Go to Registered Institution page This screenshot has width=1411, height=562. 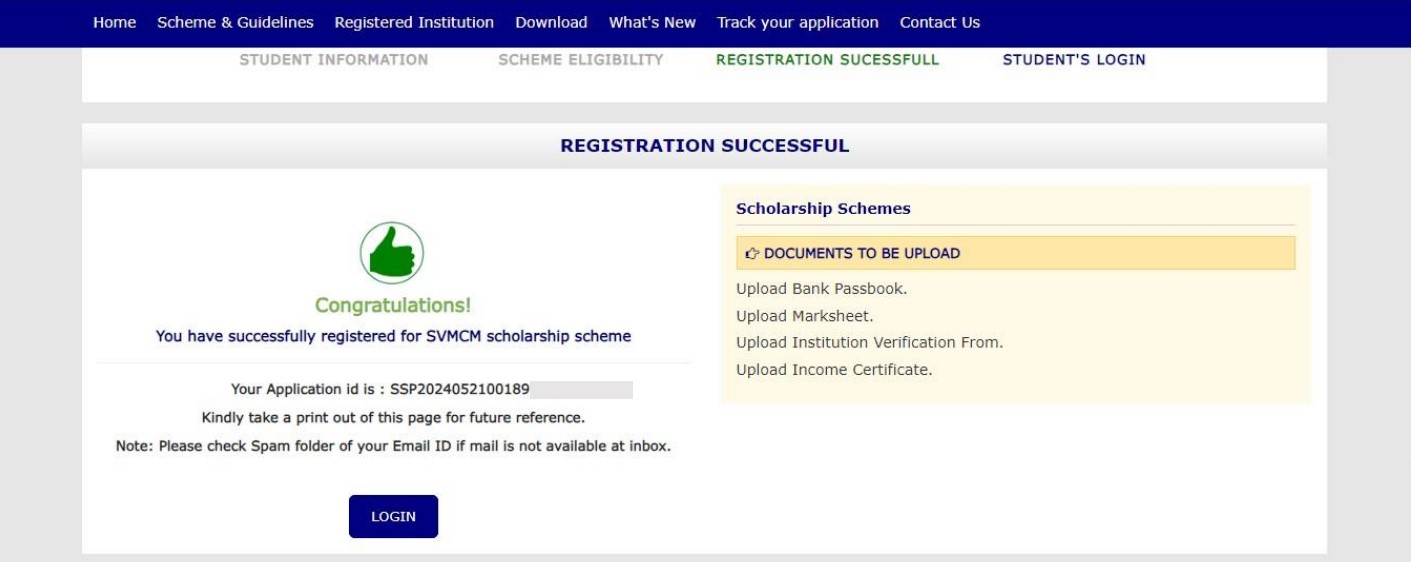pos(414,22)
